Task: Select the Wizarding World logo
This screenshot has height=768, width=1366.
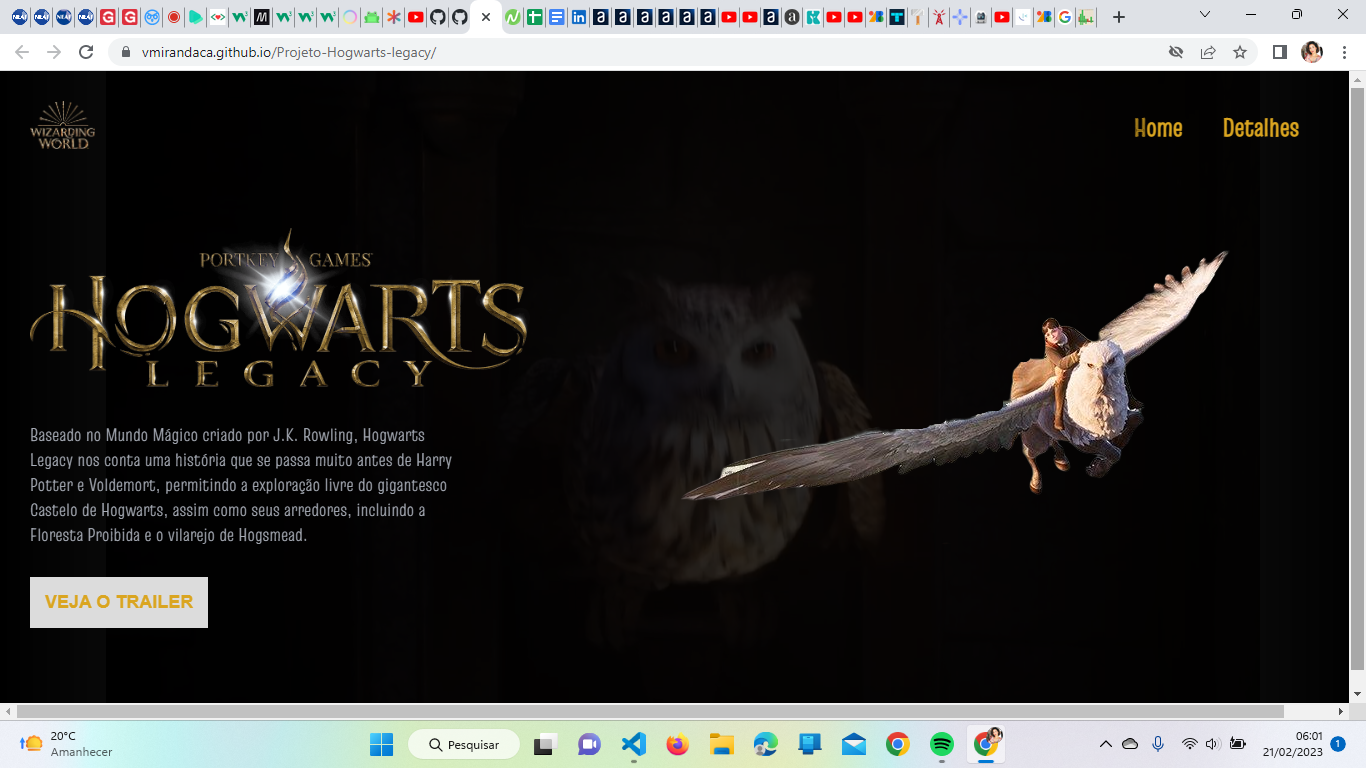Action: coord(62,127)
